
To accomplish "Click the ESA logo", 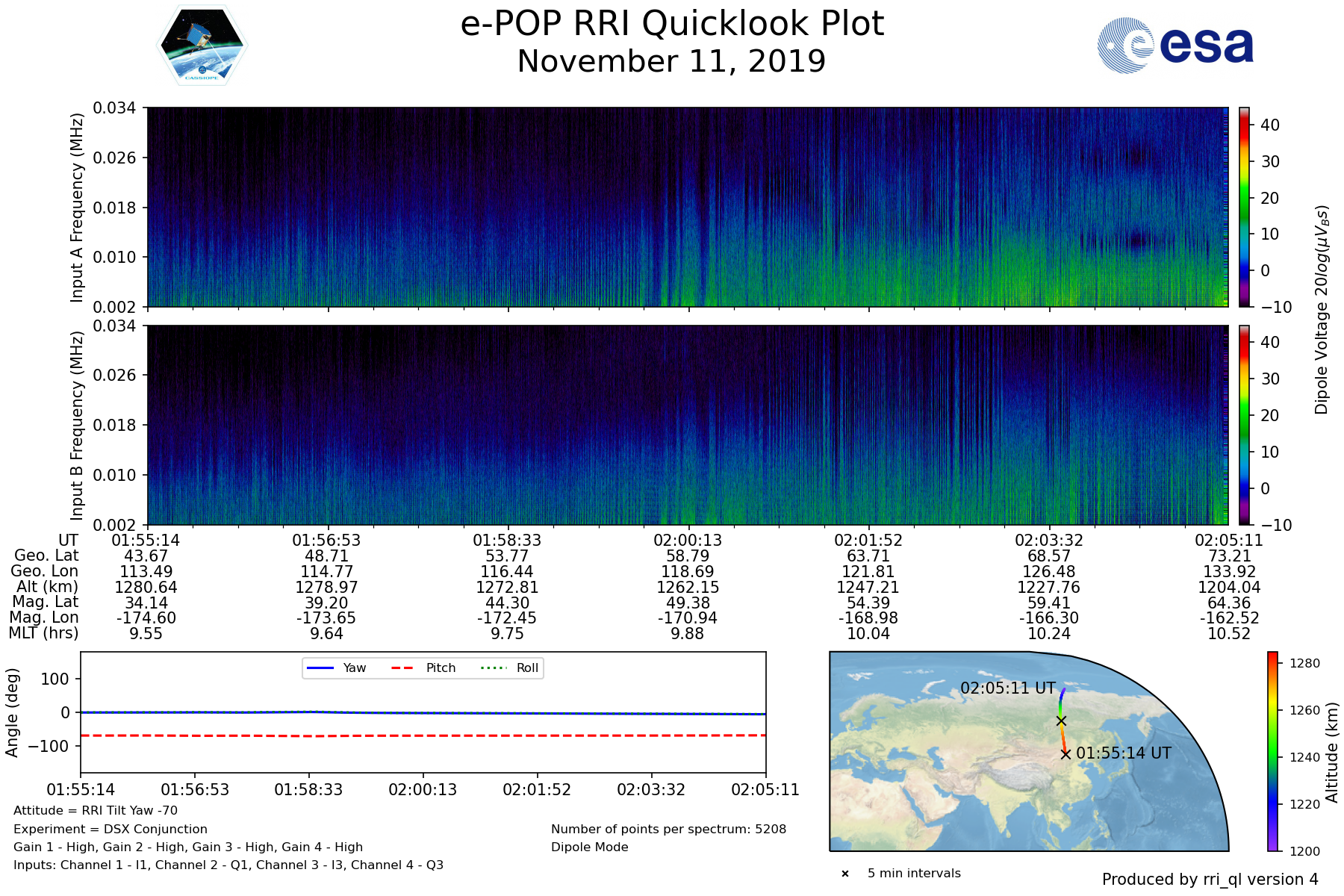I will point(1175,46).
